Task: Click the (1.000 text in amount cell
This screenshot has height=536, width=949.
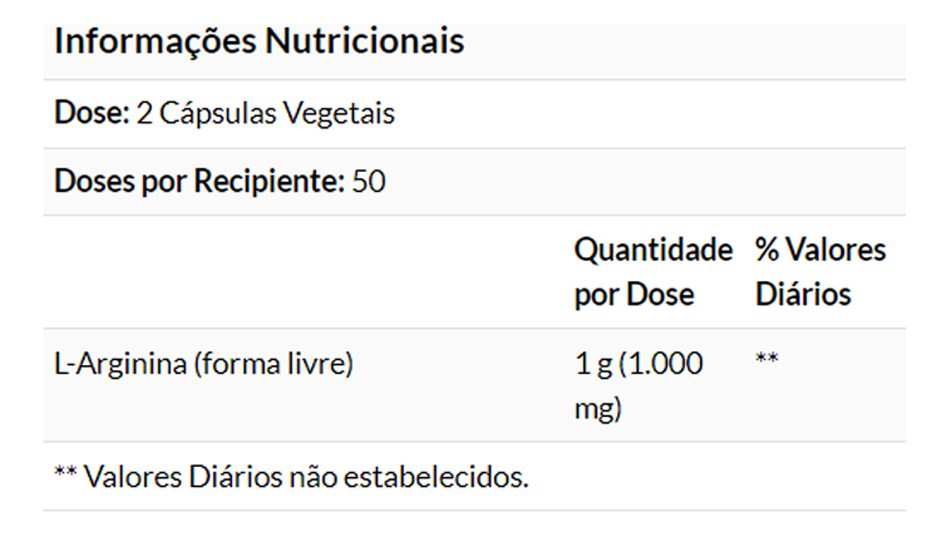Action: (661, 364)
